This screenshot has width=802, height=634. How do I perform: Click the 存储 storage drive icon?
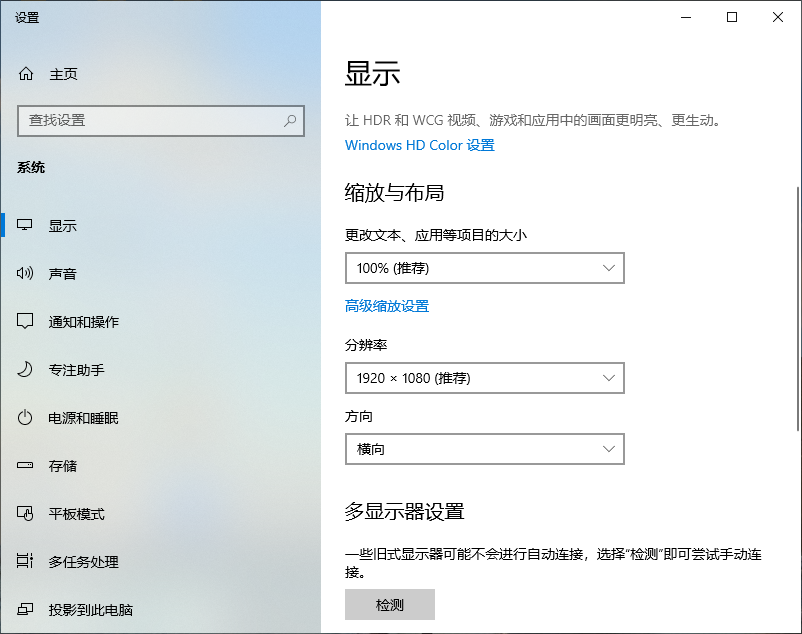pyautogui.click(x=26, y=466)
